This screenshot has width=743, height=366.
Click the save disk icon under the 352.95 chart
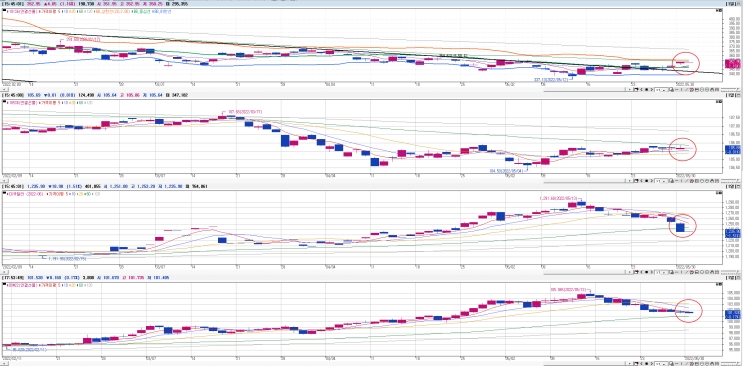pyautogui.click(x=697, y=89)
